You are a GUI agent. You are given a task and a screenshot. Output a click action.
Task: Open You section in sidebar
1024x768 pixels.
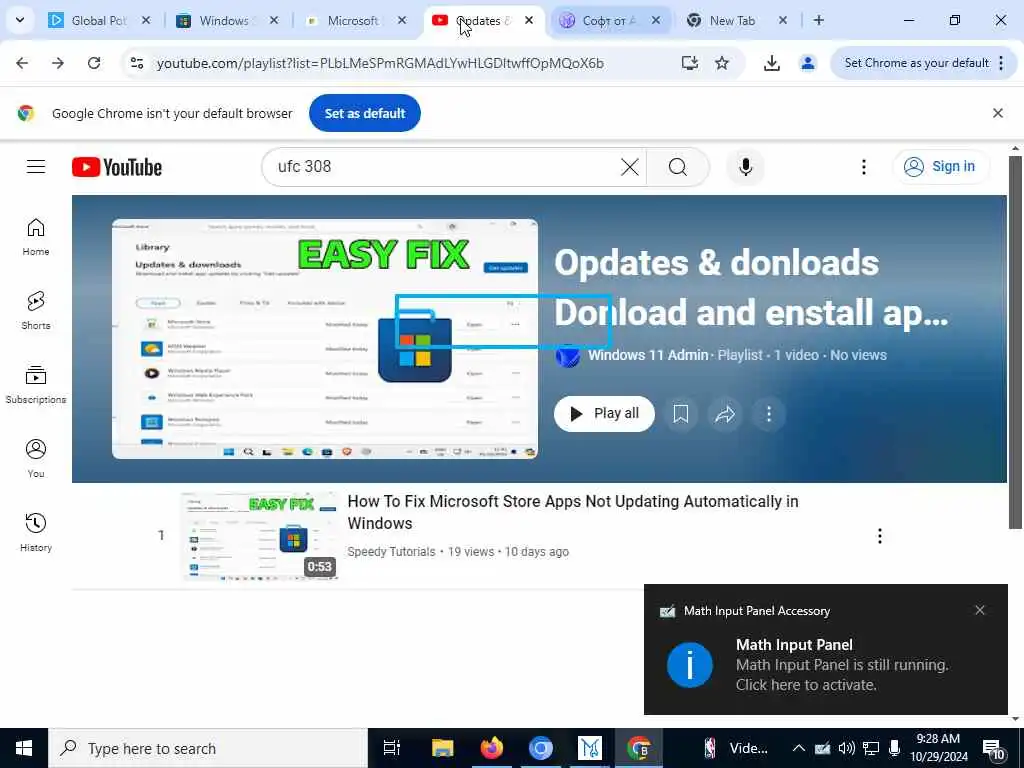coord(36,458)
